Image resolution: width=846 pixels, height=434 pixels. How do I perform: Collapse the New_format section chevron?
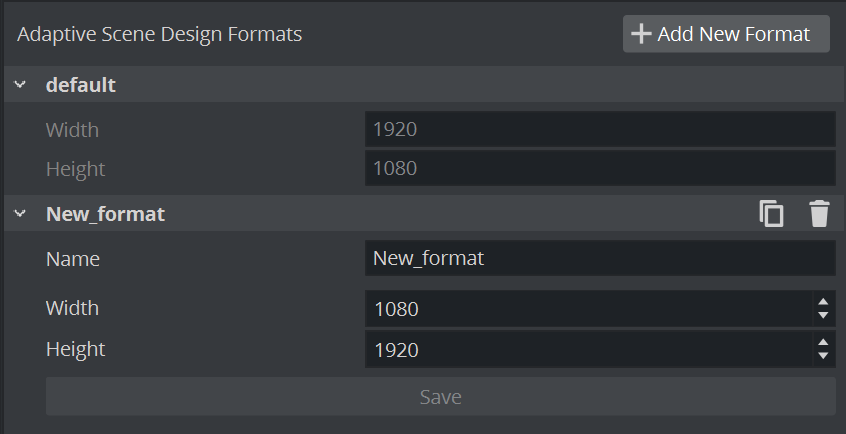pyautogui.click(x=20, y=214)
